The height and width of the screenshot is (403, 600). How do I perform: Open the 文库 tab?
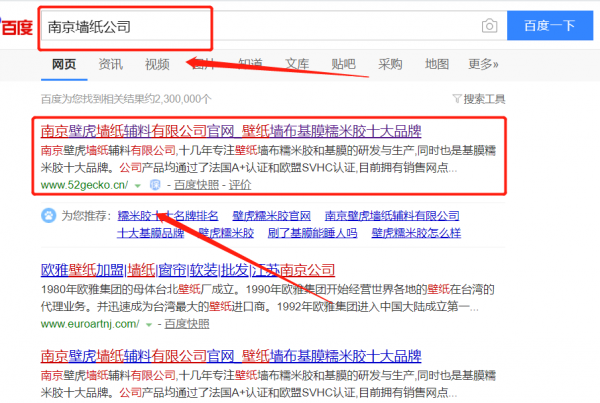(x=297, y=64)
